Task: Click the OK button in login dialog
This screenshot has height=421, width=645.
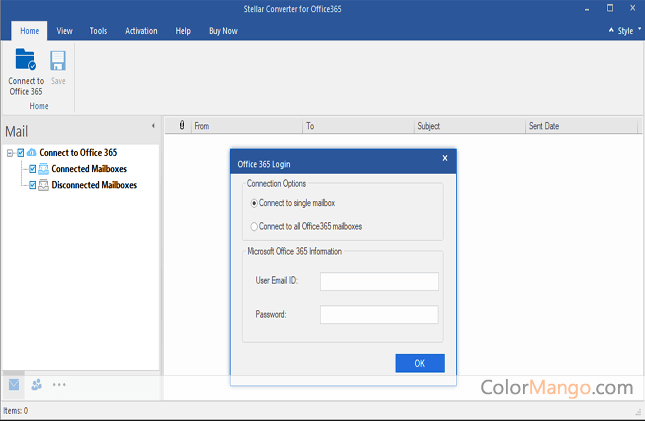Action: 420,363
